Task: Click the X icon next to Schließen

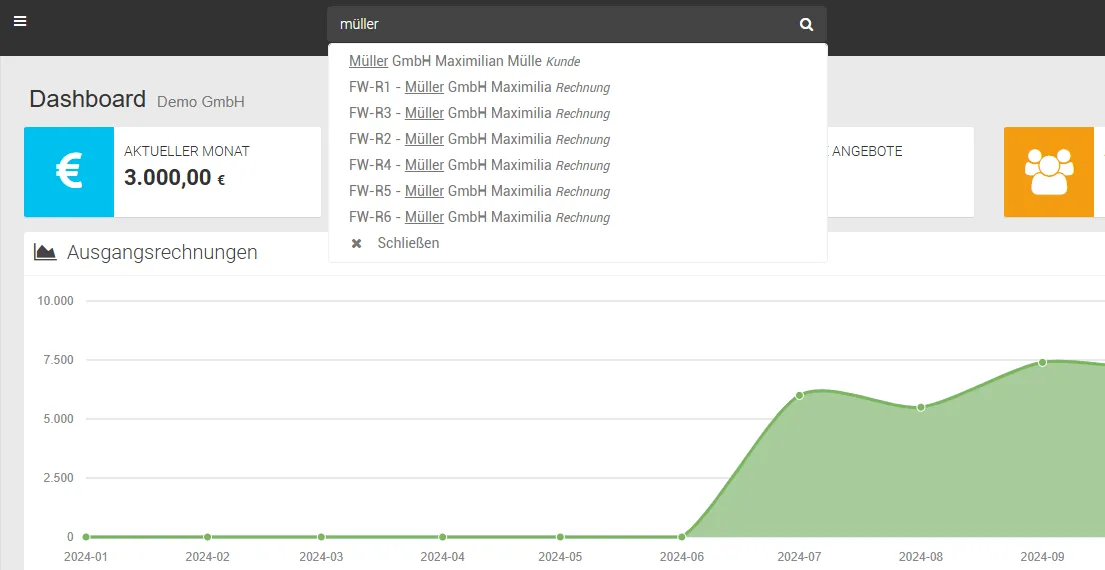Action: coord(357,243)
